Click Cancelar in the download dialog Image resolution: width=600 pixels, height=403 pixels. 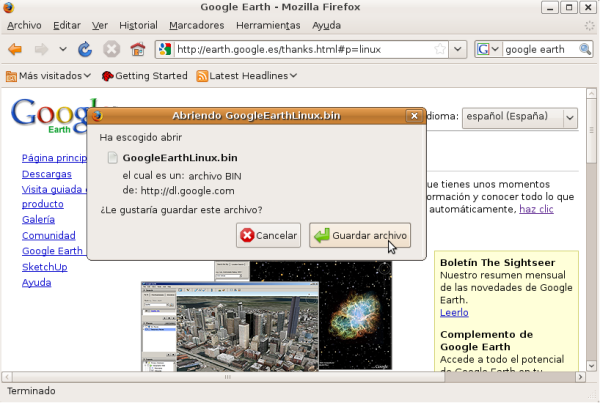(x=268, y=236)
